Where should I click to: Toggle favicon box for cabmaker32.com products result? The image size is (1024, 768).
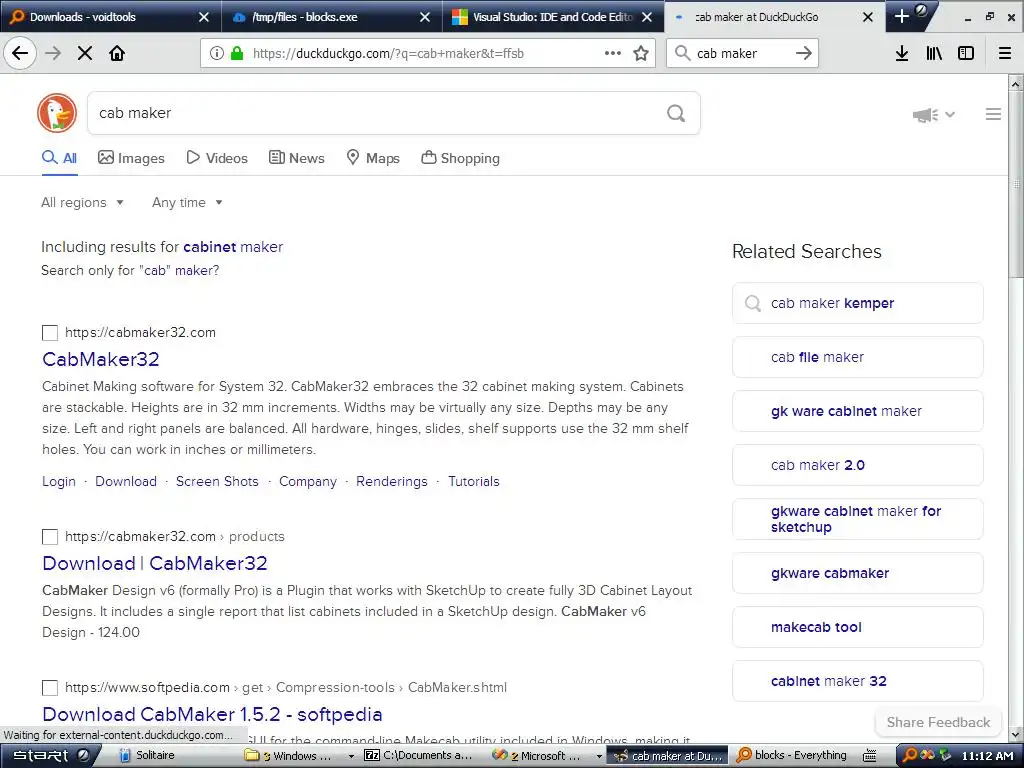pos(50,537)
